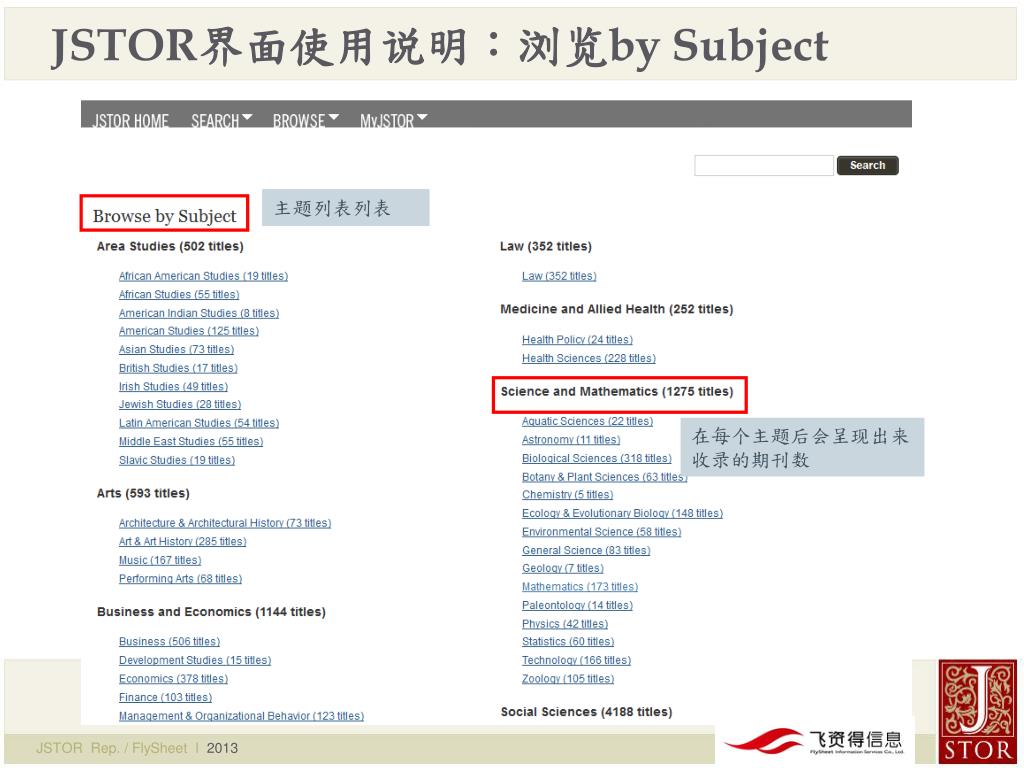The width and height of the screenshot is (1024, 768).
Task: Open Mathematics (173 titles) link
Action: pos(580,587)
